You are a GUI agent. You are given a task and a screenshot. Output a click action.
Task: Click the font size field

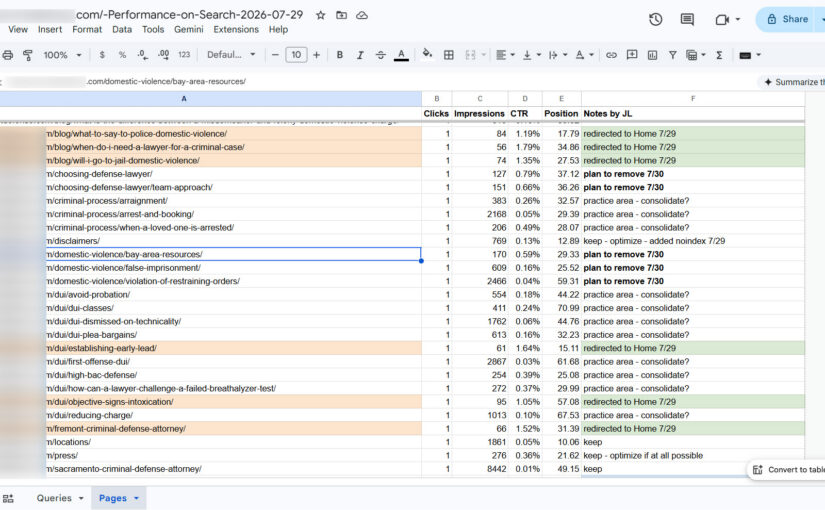296,55
